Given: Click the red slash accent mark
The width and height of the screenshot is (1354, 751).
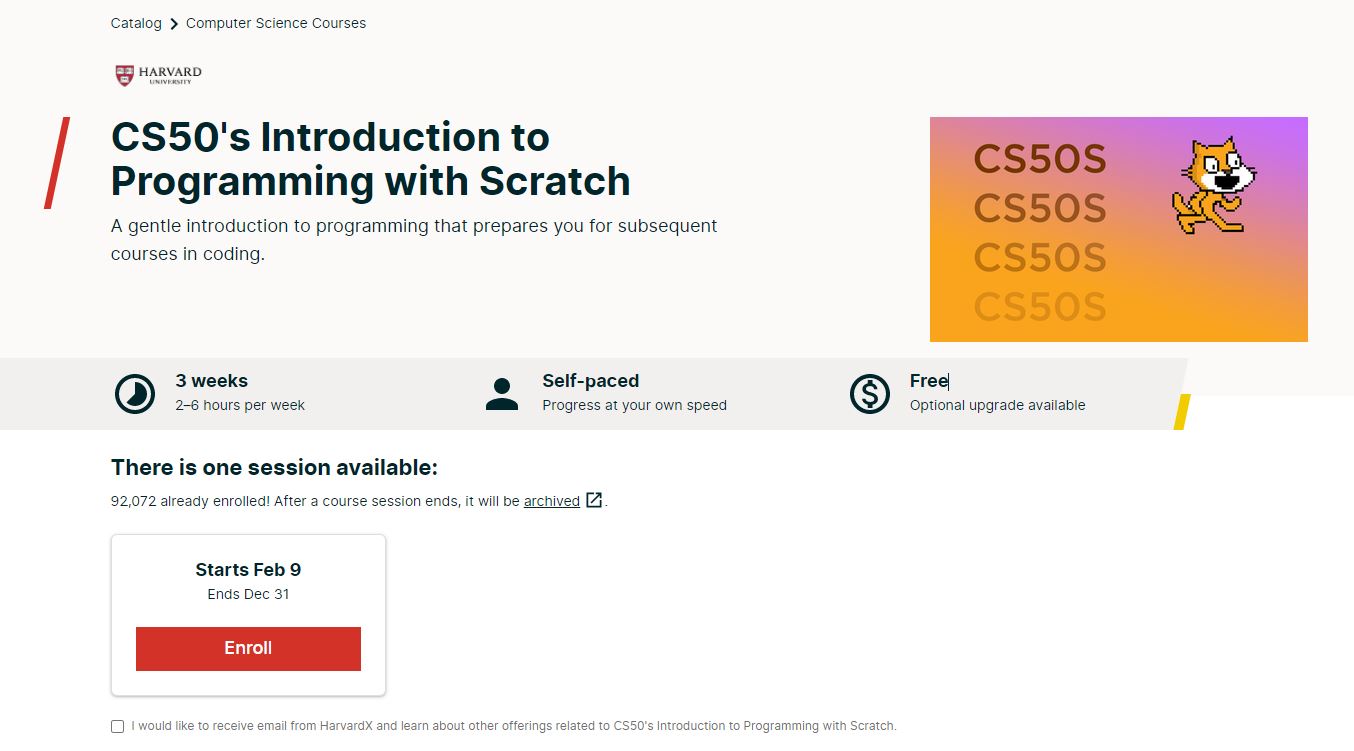Looking at the screenshot, I should [57, 163].
